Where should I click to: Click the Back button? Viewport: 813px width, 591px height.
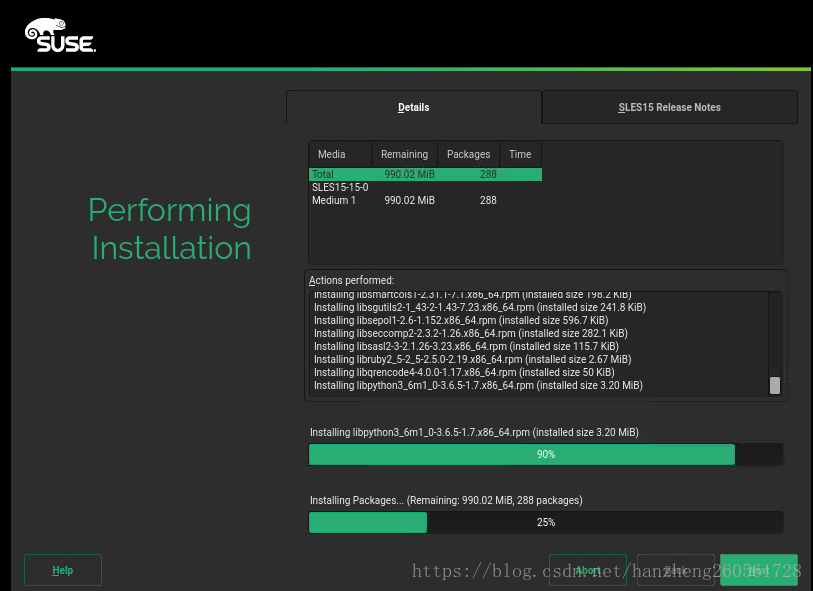coord(676,570)
